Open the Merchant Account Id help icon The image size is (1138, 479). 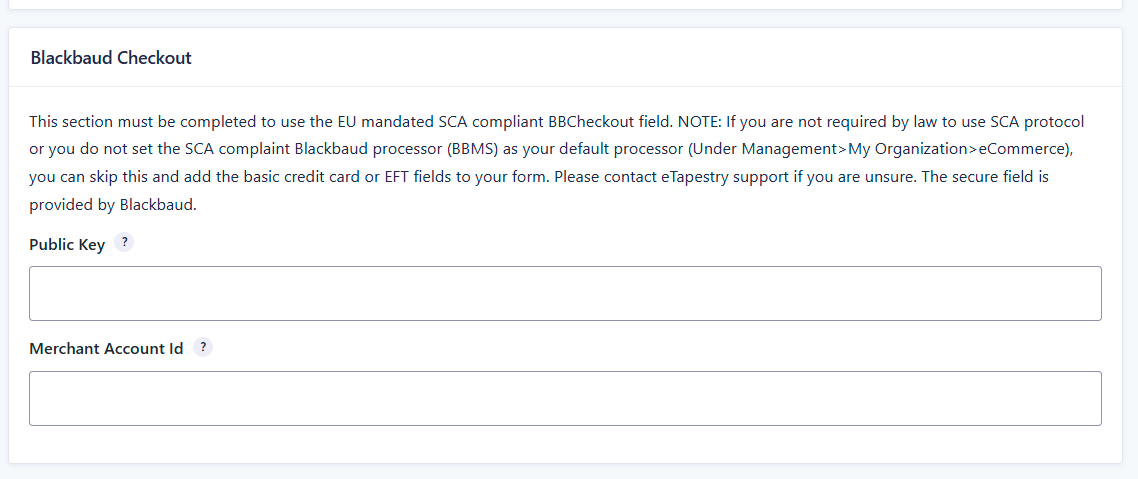pos(203,347)
